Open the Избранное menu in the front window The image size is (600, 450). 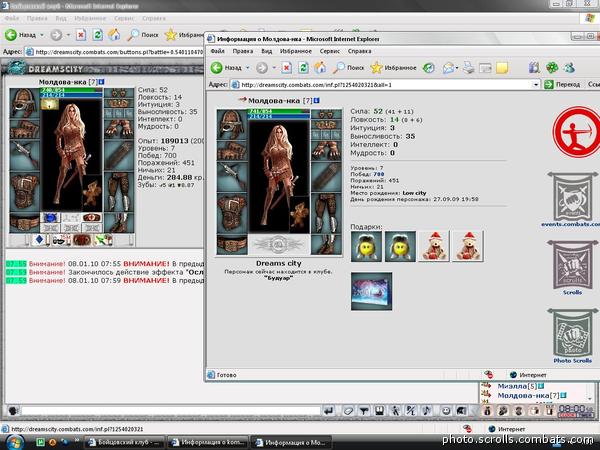pos(296,51)
